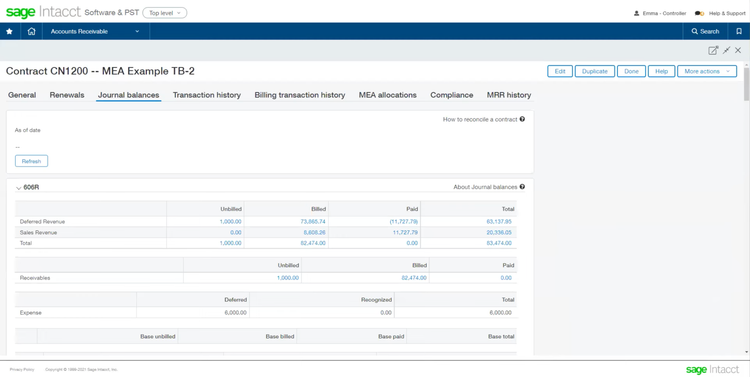This screenshot has height=377, width=750.
Task: Click Expense deferred value 6,000.00
Action: click(x=235, y=312)
